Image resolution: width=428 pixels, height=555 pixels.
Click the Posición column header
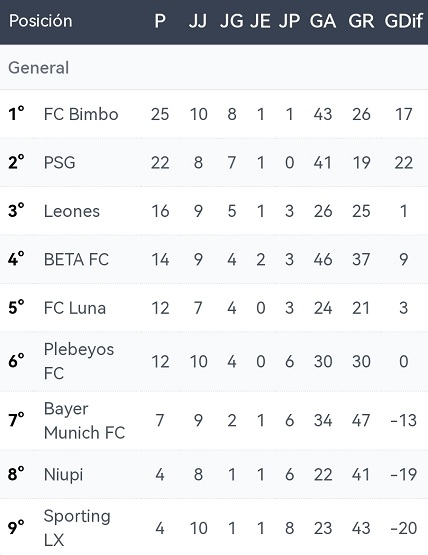tap(41, 21)
